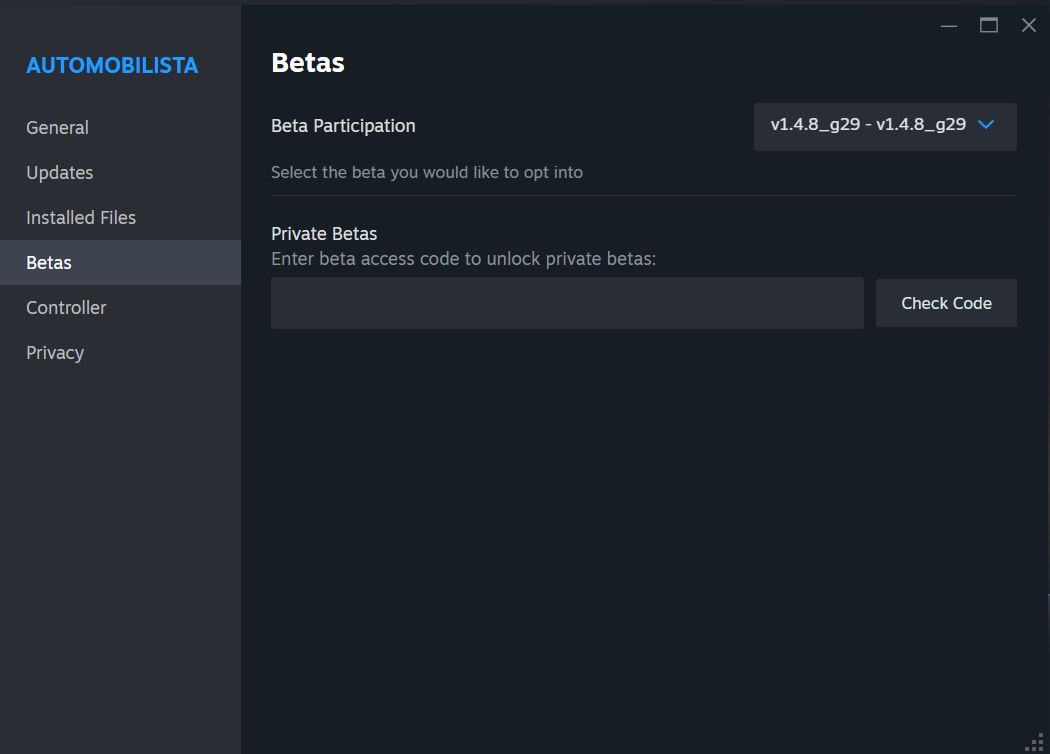Click the window resize grip in the corner
1050x754 pixels.
point(1036,741)
